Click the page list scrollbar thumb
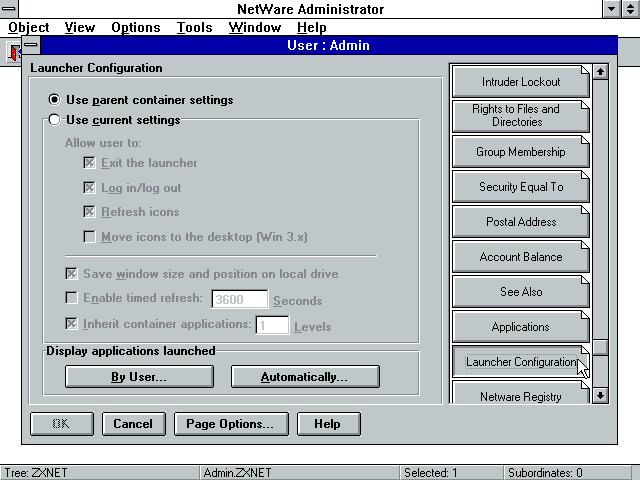 (x=600, y=347)
